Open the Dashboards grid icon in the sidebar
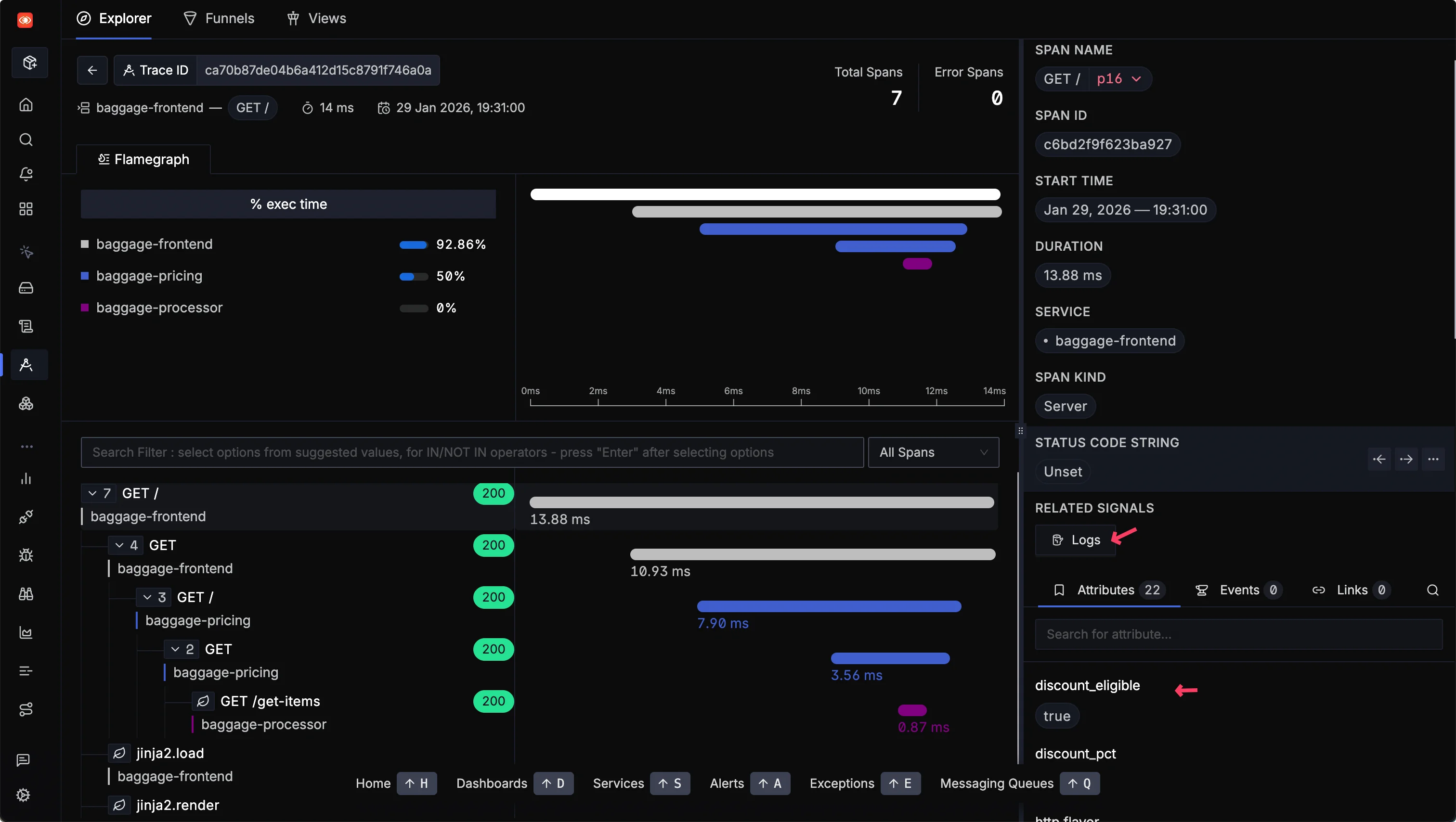The image size is (1456, 822). (x=26, y=208)
